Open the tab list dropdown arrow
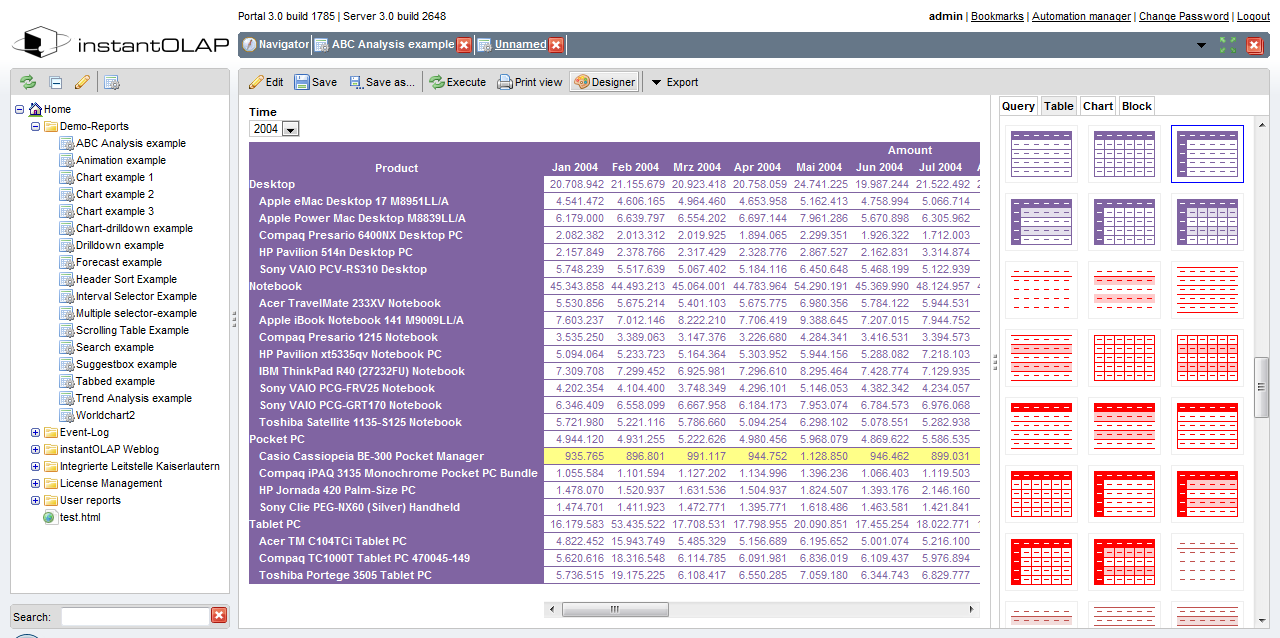Screen dimensions: 1280x638 coord(1201,46)
